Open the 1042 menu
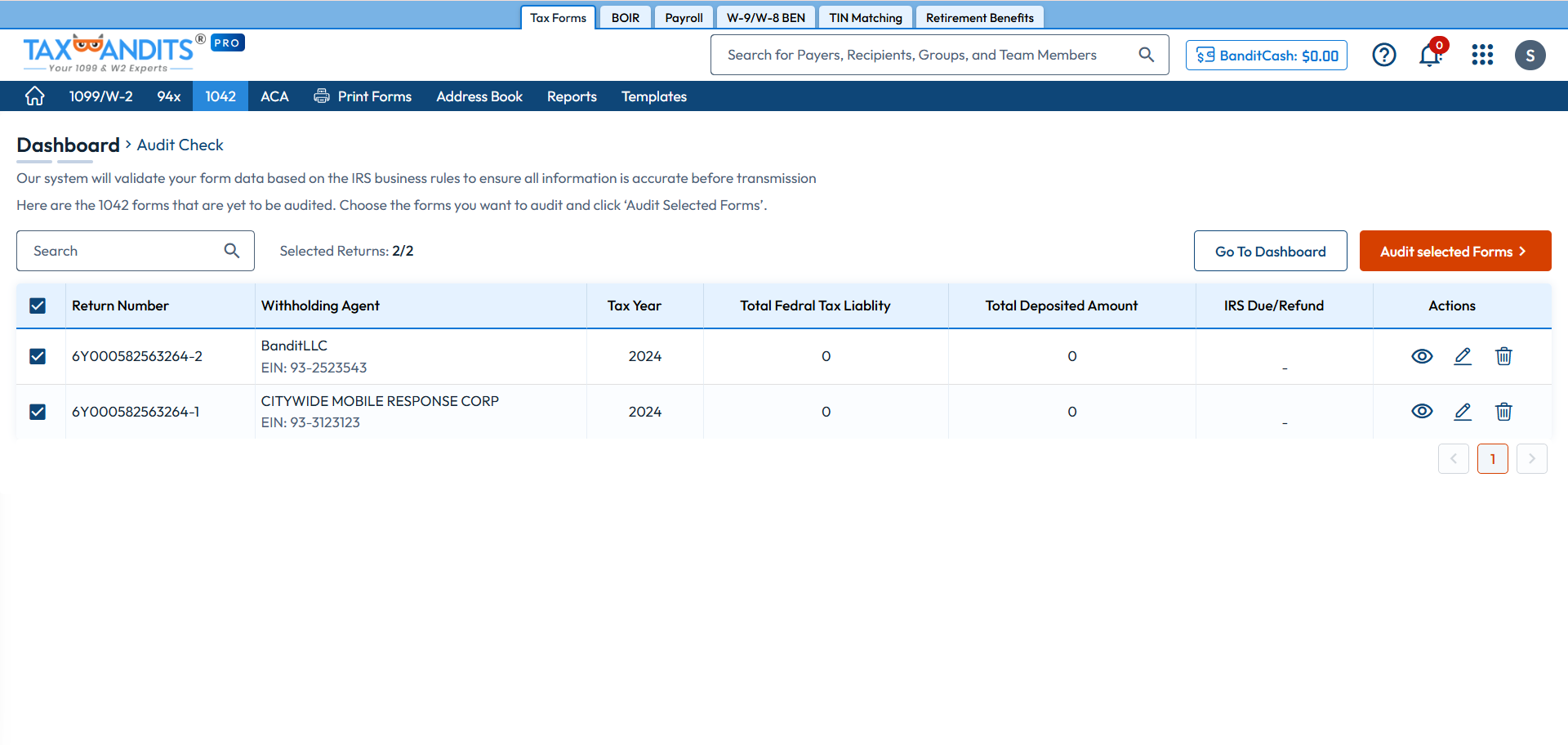The image size is (1568, 745). pos(220,96)
